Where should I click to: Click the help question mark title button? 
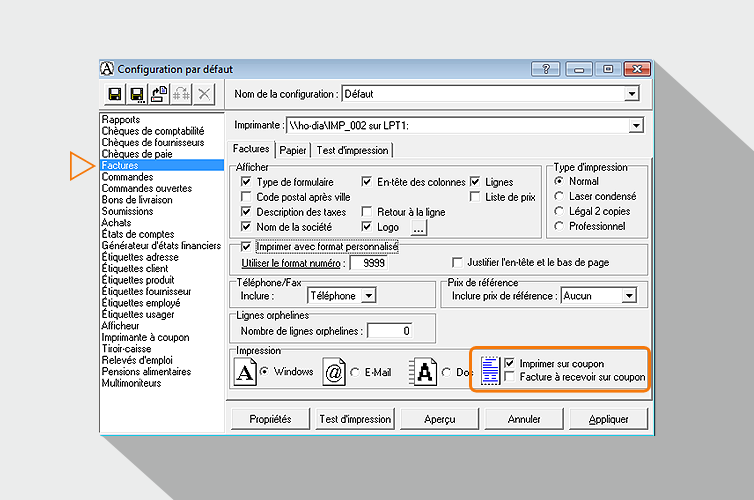tap(546, 69)
